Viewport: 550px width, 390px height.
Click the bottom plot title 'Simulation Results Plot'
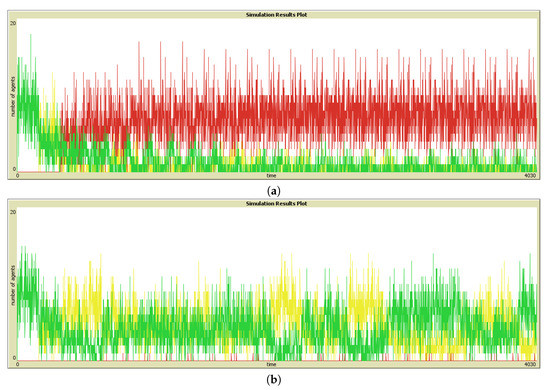point(276,203)
